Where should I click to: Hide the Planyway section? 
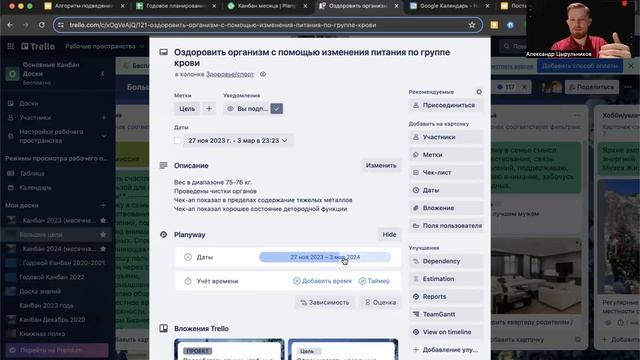tap(389, 235)
